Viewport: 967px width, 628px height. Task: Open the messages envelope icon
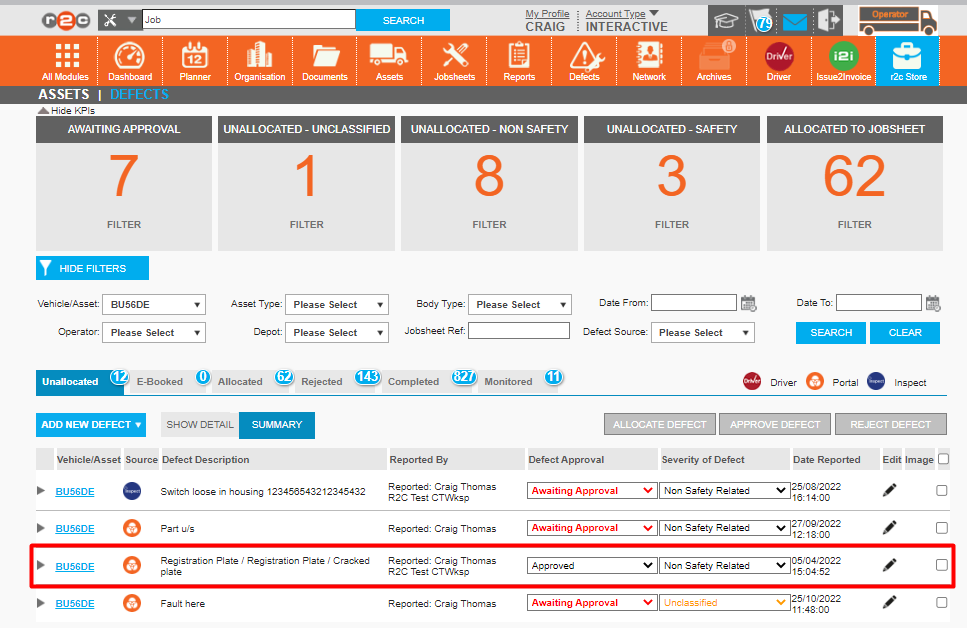click(794, 20)
